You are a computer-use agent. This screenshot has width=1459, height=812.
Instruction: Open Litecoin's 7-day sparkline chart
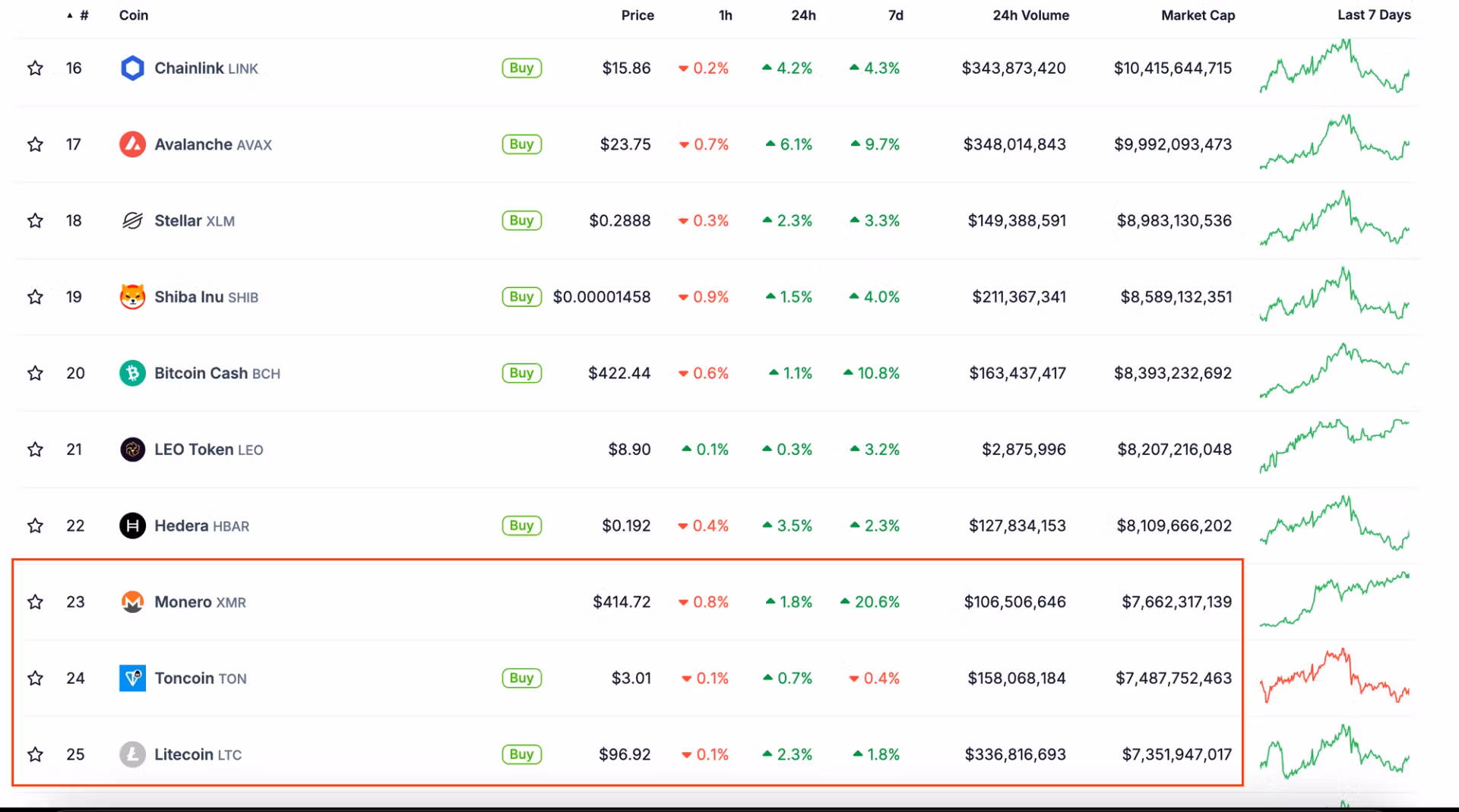(1334, 752)
